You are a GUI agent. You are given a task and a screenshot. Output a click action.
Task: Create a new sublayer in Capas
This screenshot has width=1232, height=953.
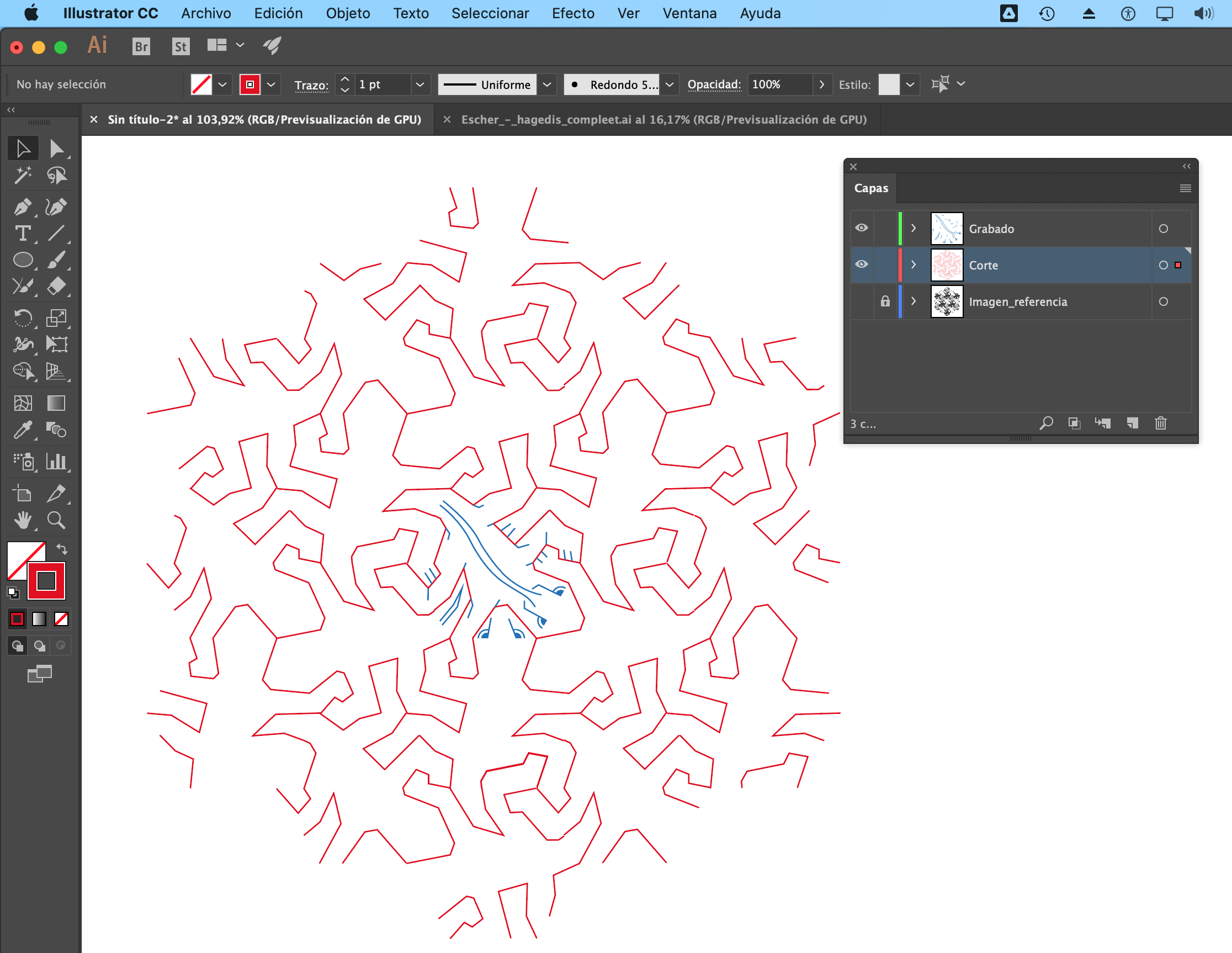[1103, 423]
